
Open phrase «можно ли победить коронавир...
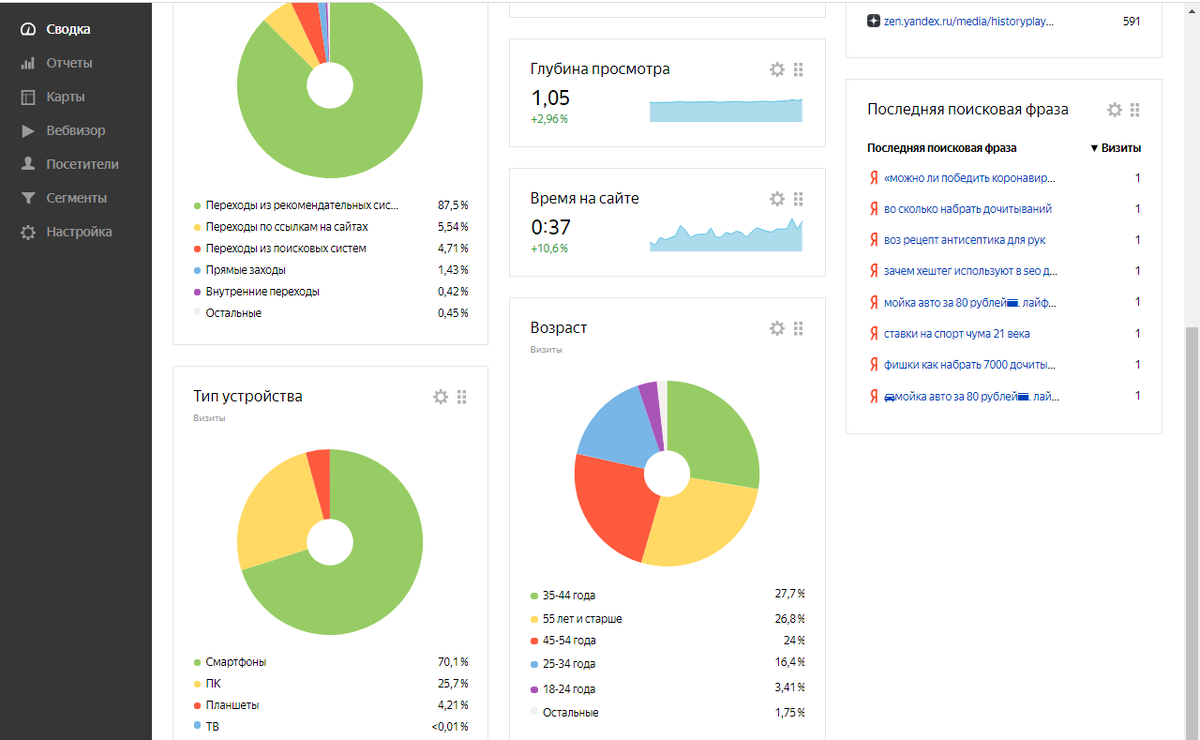970,178
